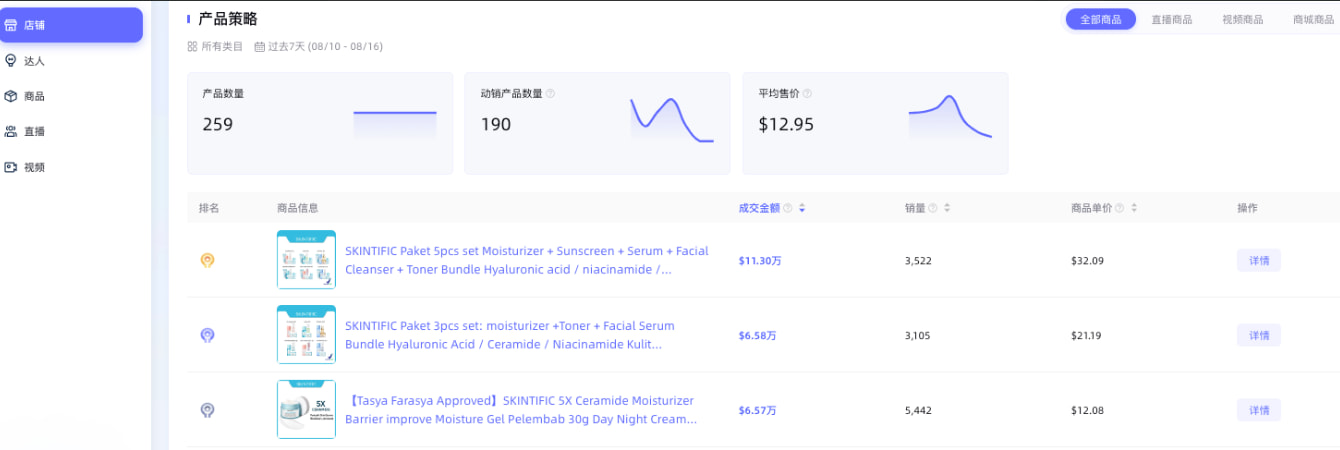Click the 平均售价 trend chart
This screenshot has width=1340, height=450.
point(950,118)
